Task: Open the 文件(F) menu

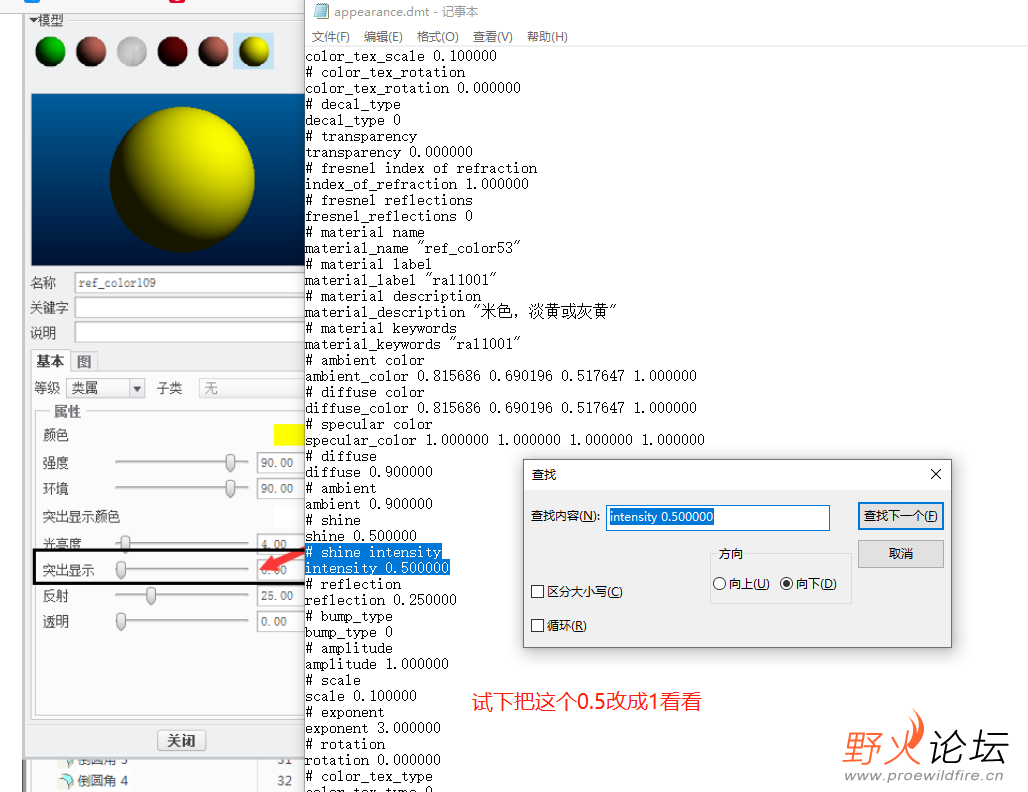Action: (330, 37)
